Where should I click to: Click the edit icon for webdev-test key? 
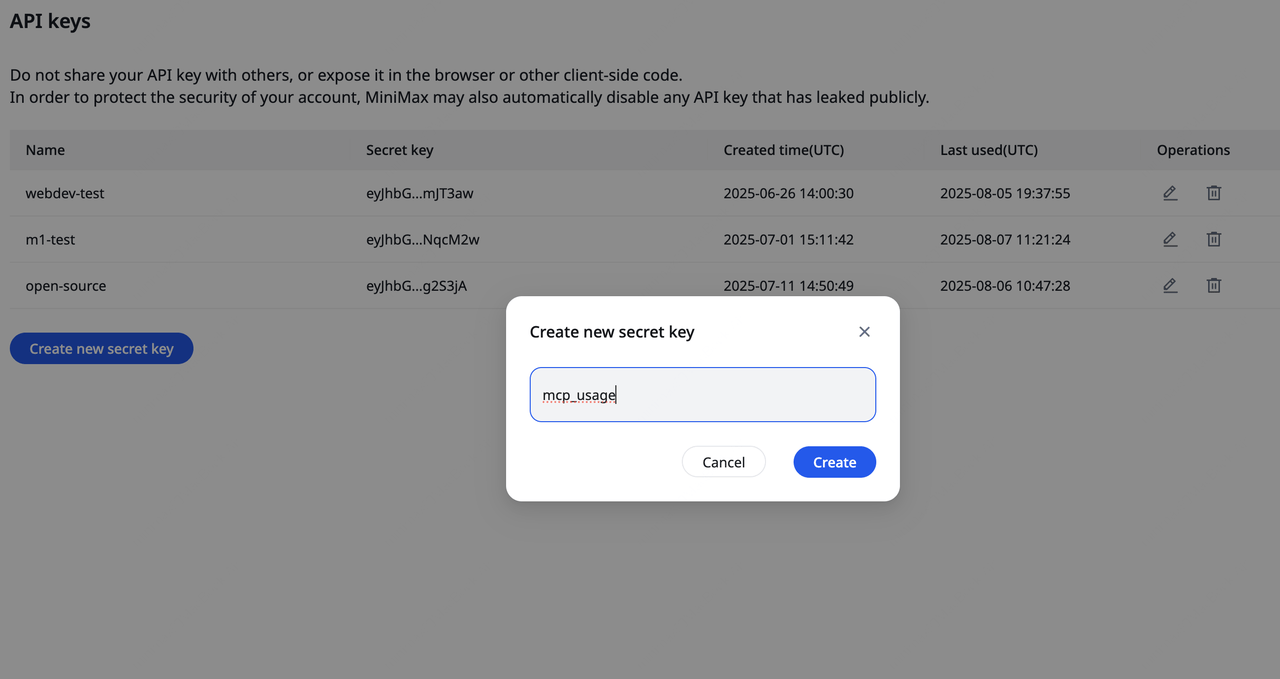pos(1170,193)
